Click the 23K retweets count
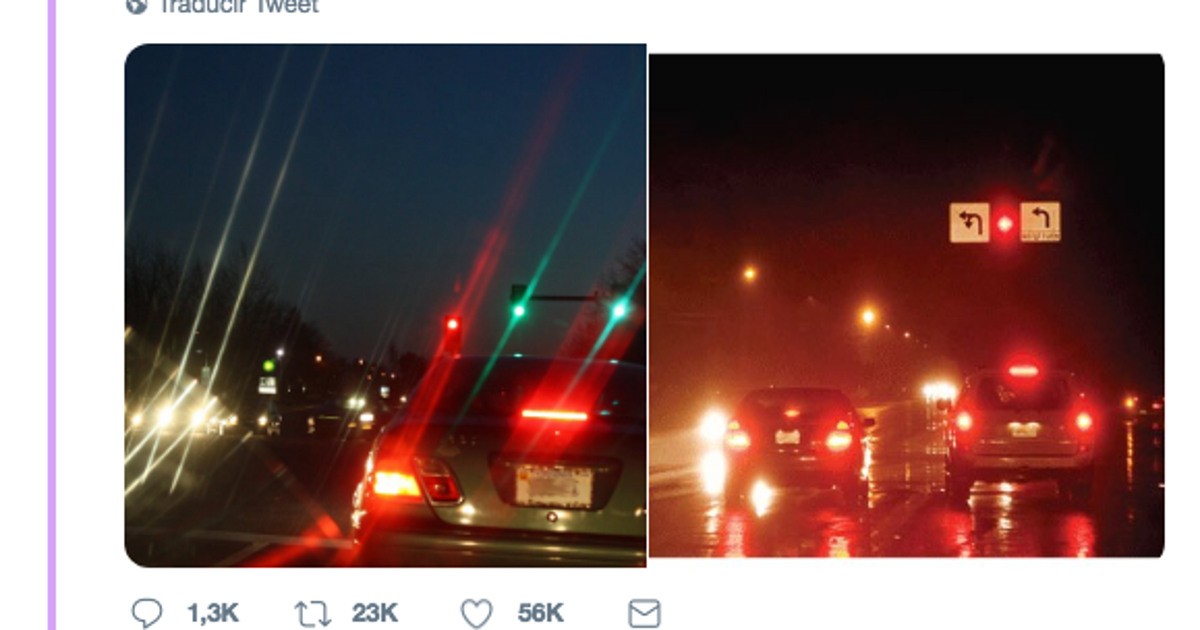The width and height of the screenshot is (1200, 630). (x=375, y=613)
